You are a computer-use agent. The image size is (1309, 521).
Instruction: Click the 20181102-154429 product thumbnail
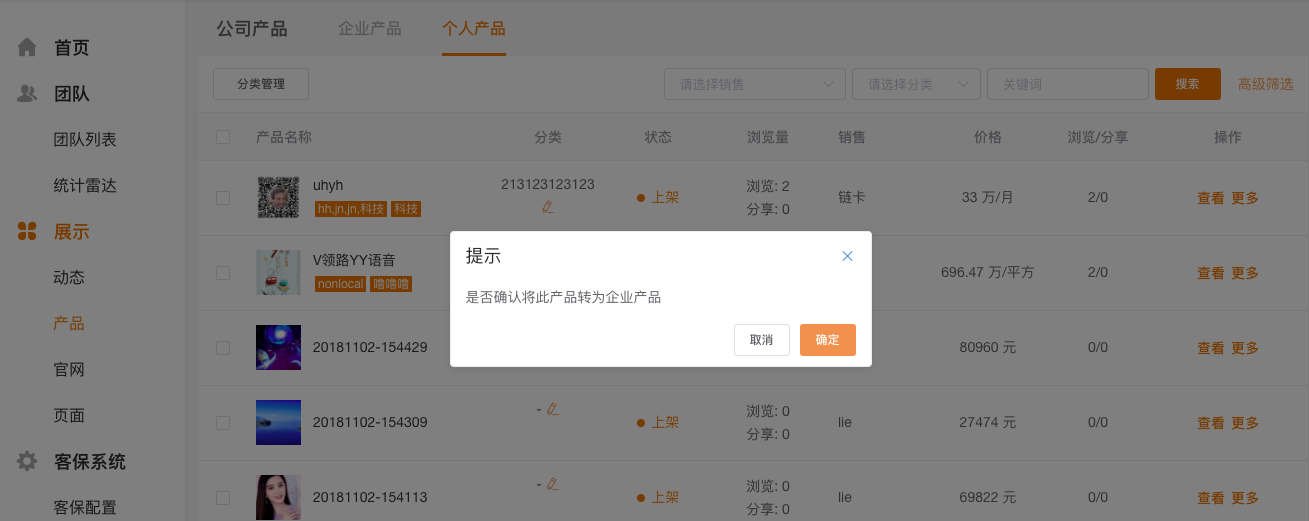coord(278,348)
